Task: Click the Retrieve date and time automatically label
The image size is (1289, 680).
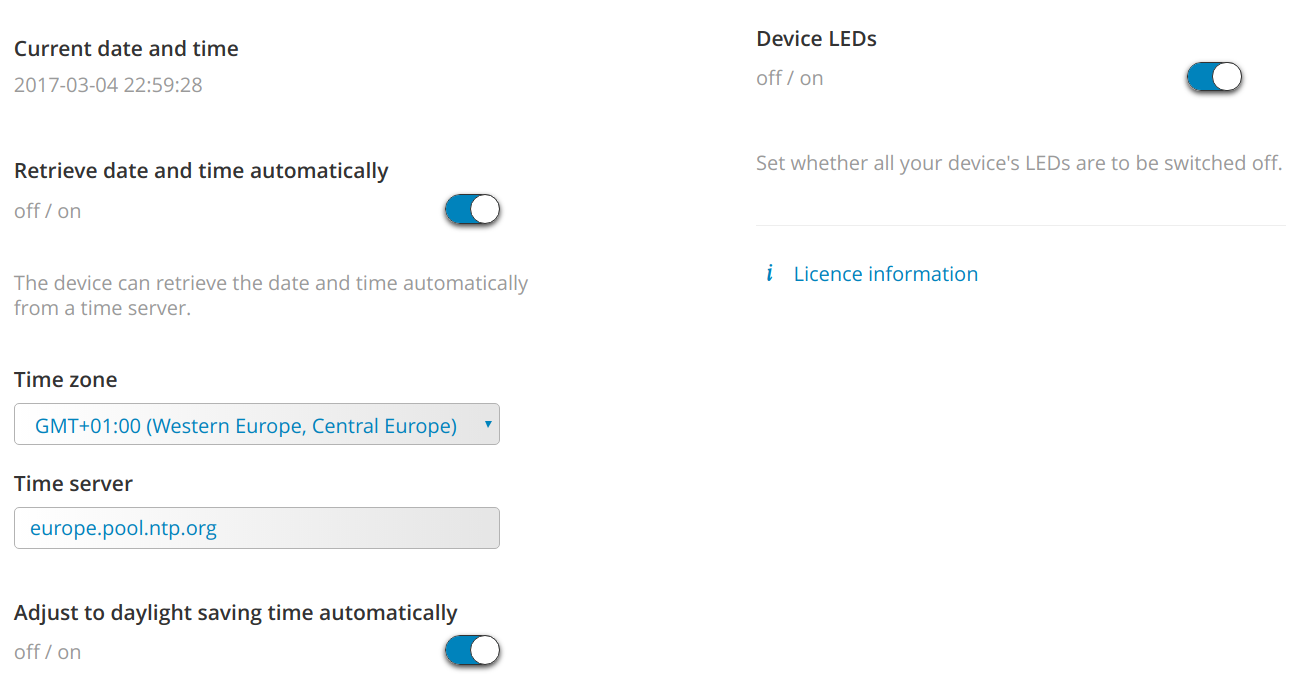Action: (201, 171)
